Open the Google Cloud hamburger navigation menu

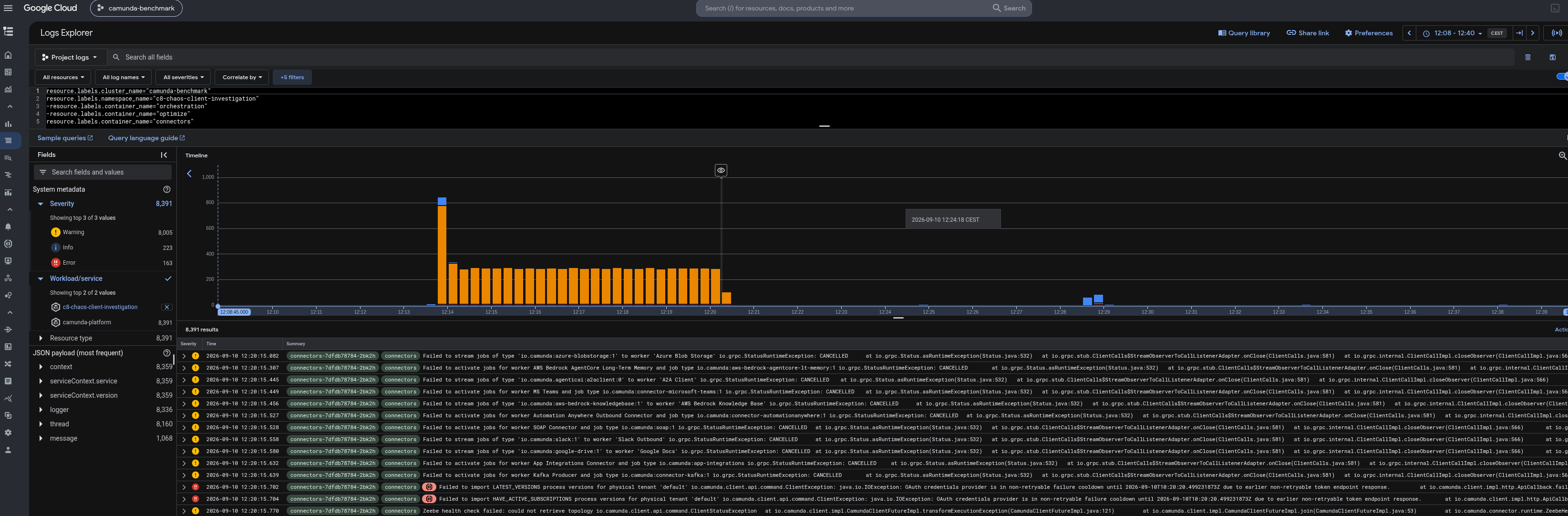pos(9,8)
